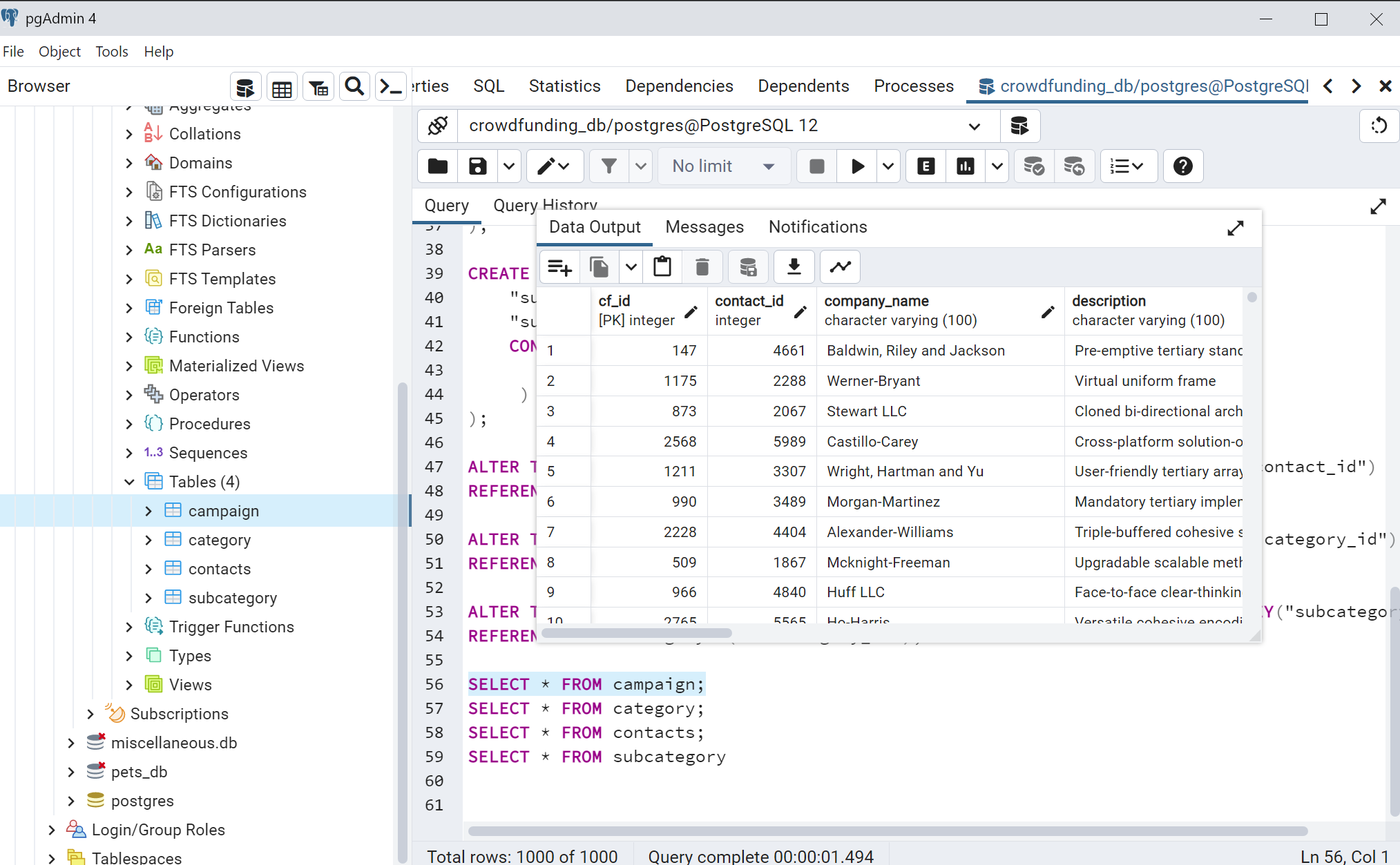Screen dimensions: 1400x865
Task: Open the PSQL Tool terminal icon
Action: tap(390, 87)
